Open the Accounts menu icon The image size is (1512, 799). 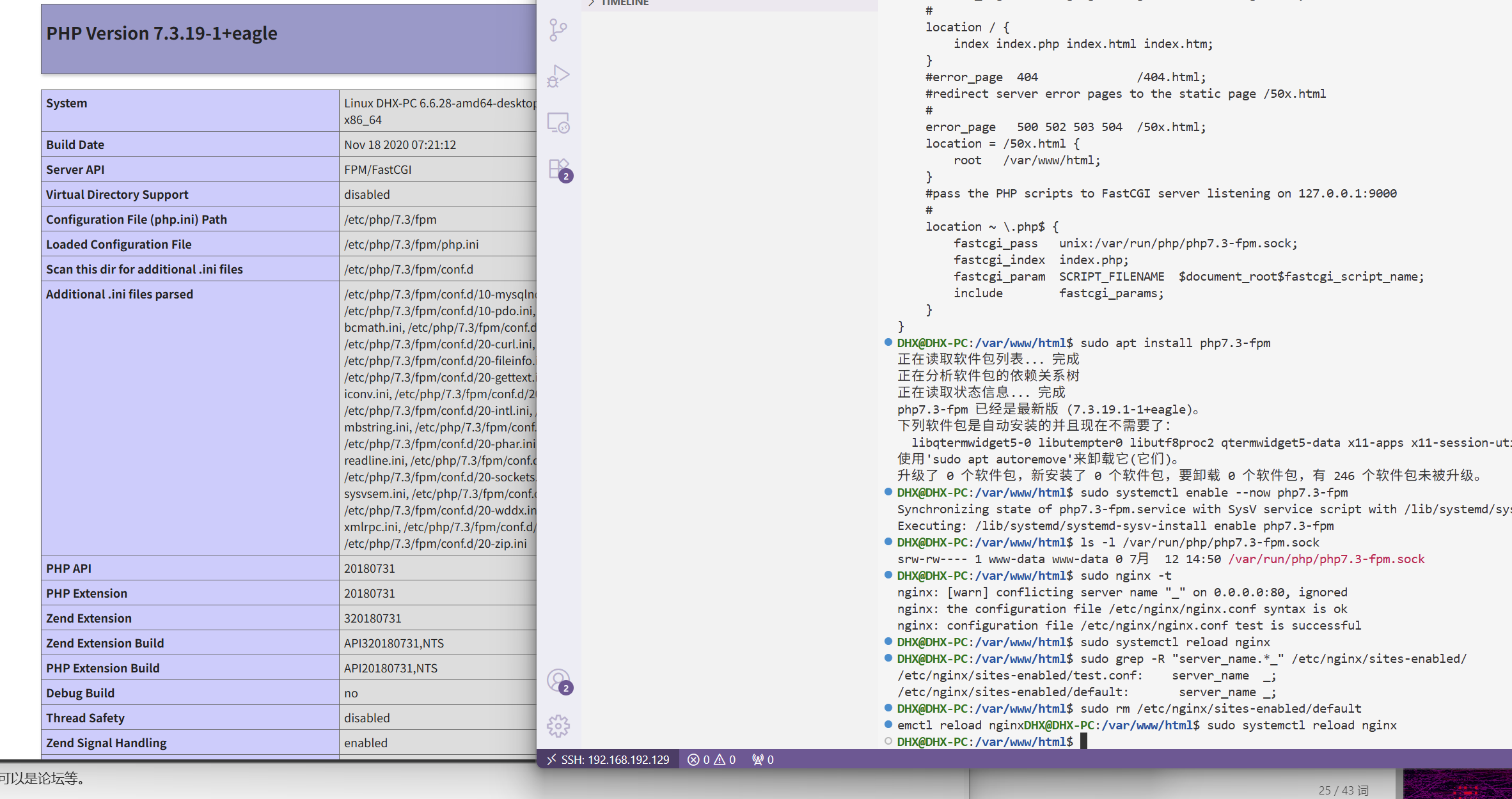coord(559,681)
